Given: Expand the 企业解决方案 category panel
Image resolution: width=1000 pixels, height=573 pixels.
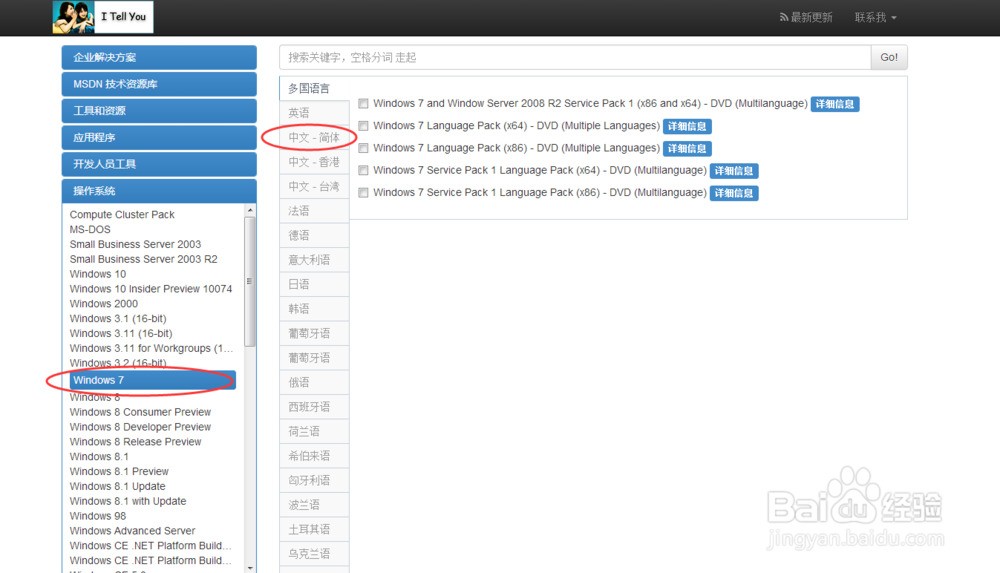Looking at the screenshot, I should coord(159,58).
